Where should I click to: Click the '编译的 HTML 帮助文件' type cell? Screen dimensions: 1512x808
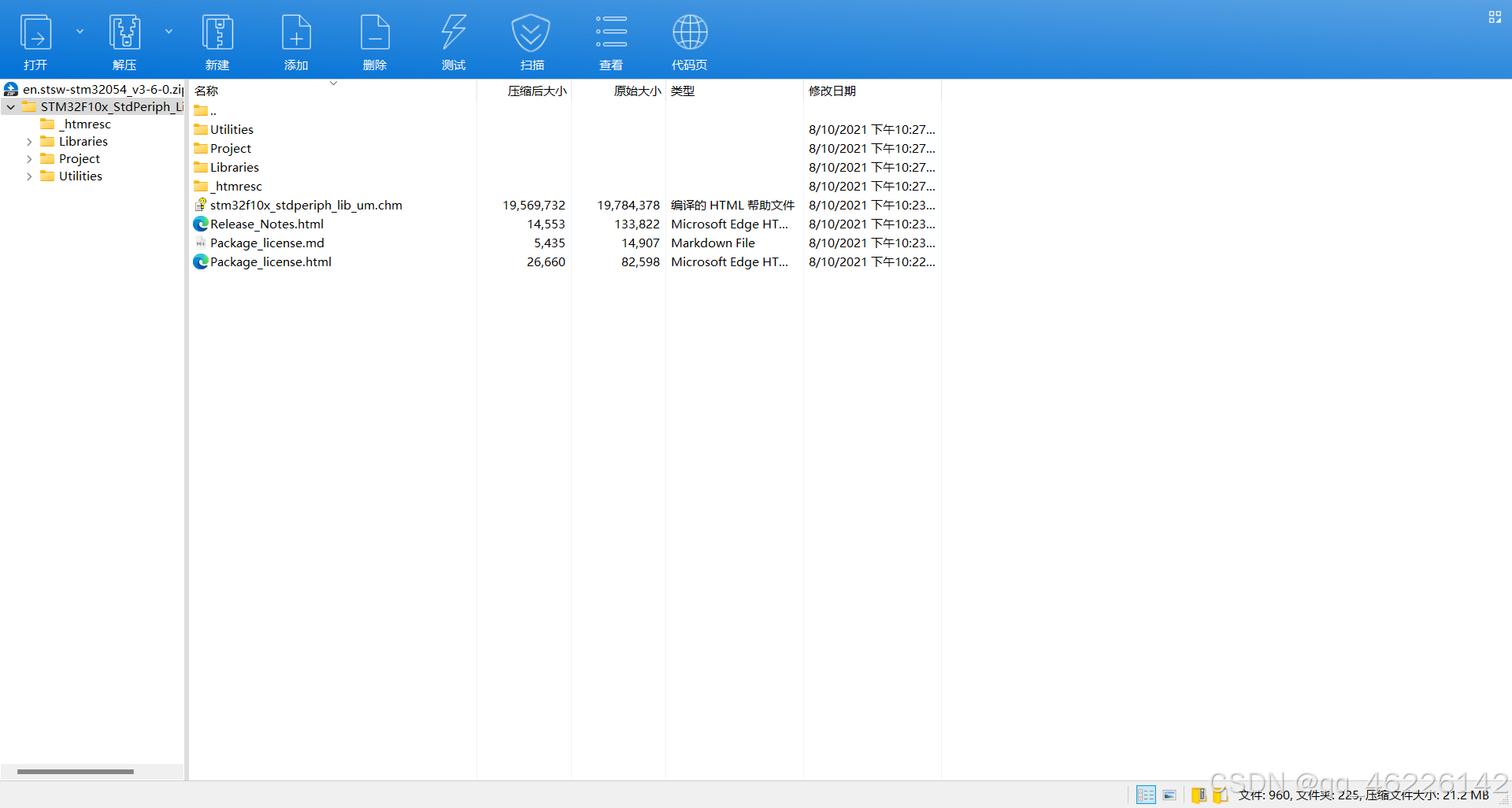(732, 206)
